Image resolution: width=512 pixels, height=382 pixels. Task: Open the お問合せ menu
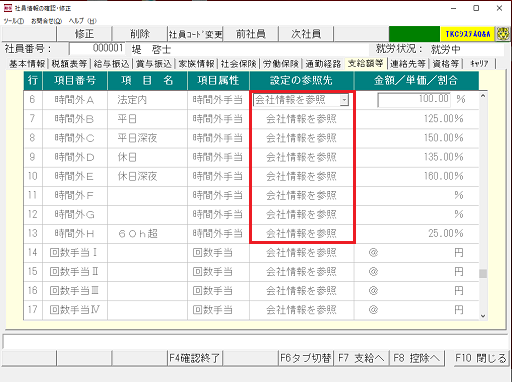46,21
